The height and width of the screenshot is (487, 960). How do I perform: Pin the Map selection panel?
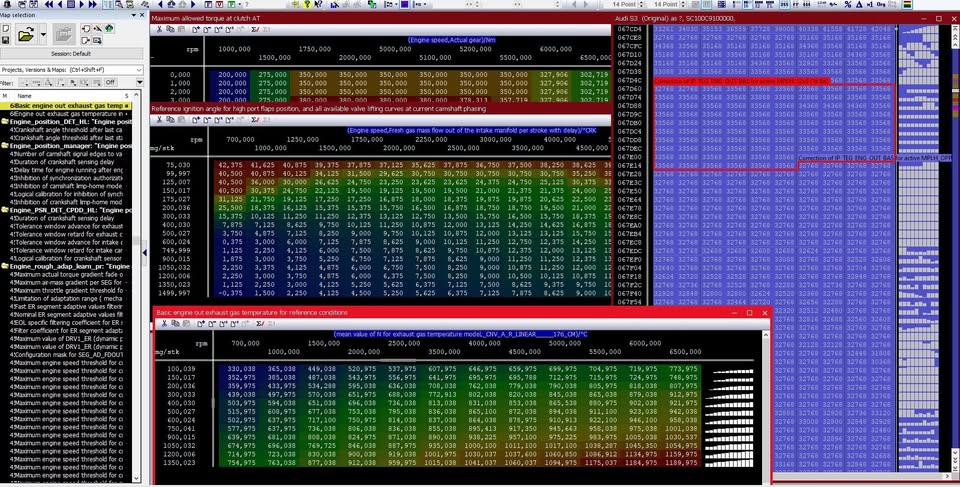133,16
